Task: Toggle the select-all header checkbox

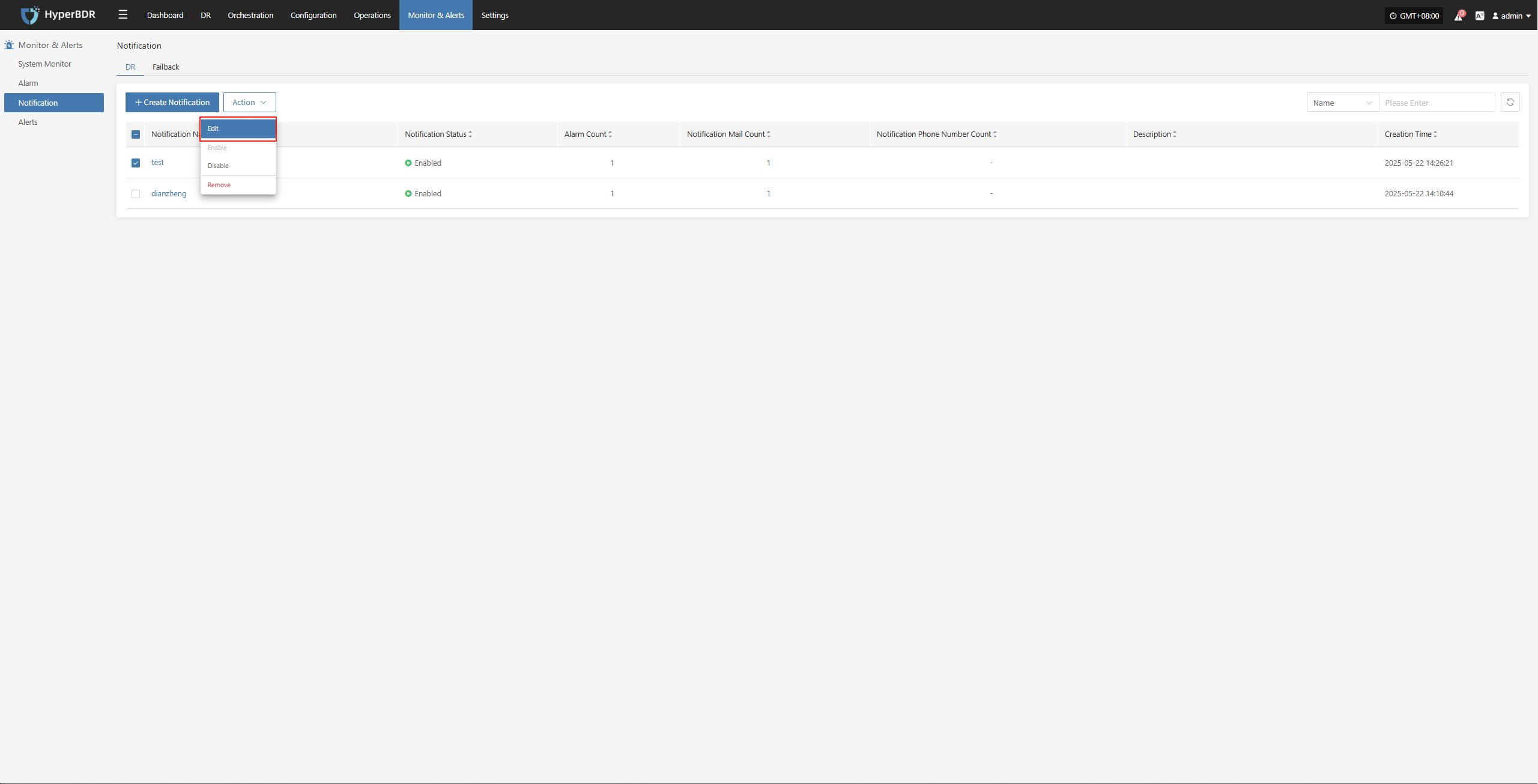Action: [136, 134]
